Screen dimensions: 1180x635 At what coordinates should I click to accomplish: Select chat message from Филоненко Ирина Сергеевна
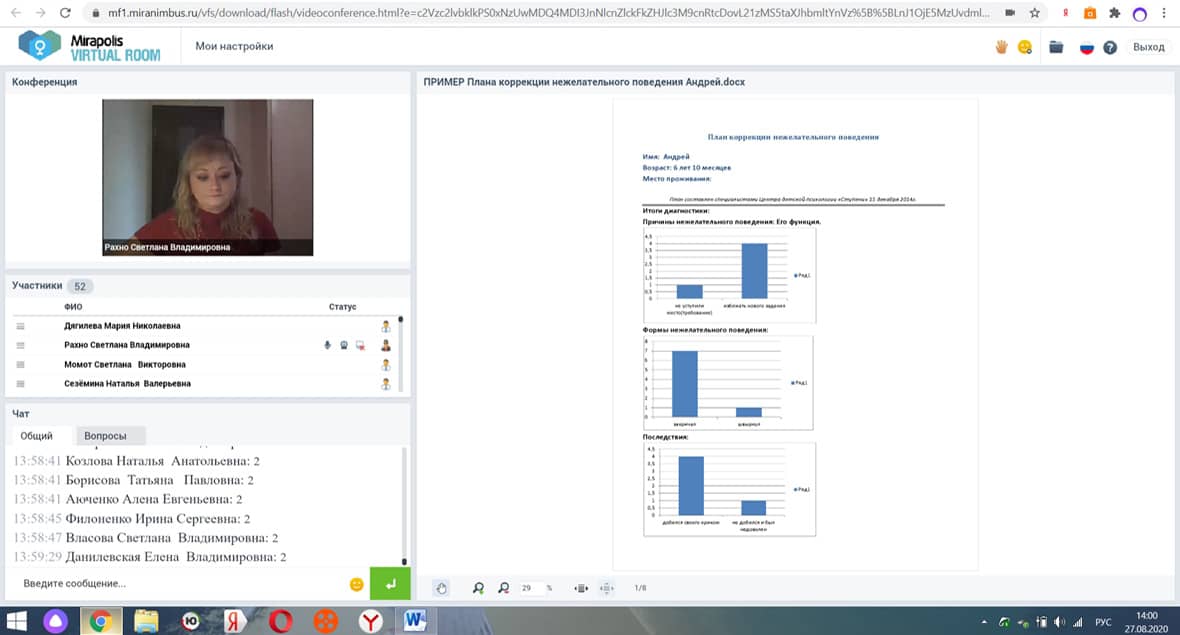[x=132, y=518]
